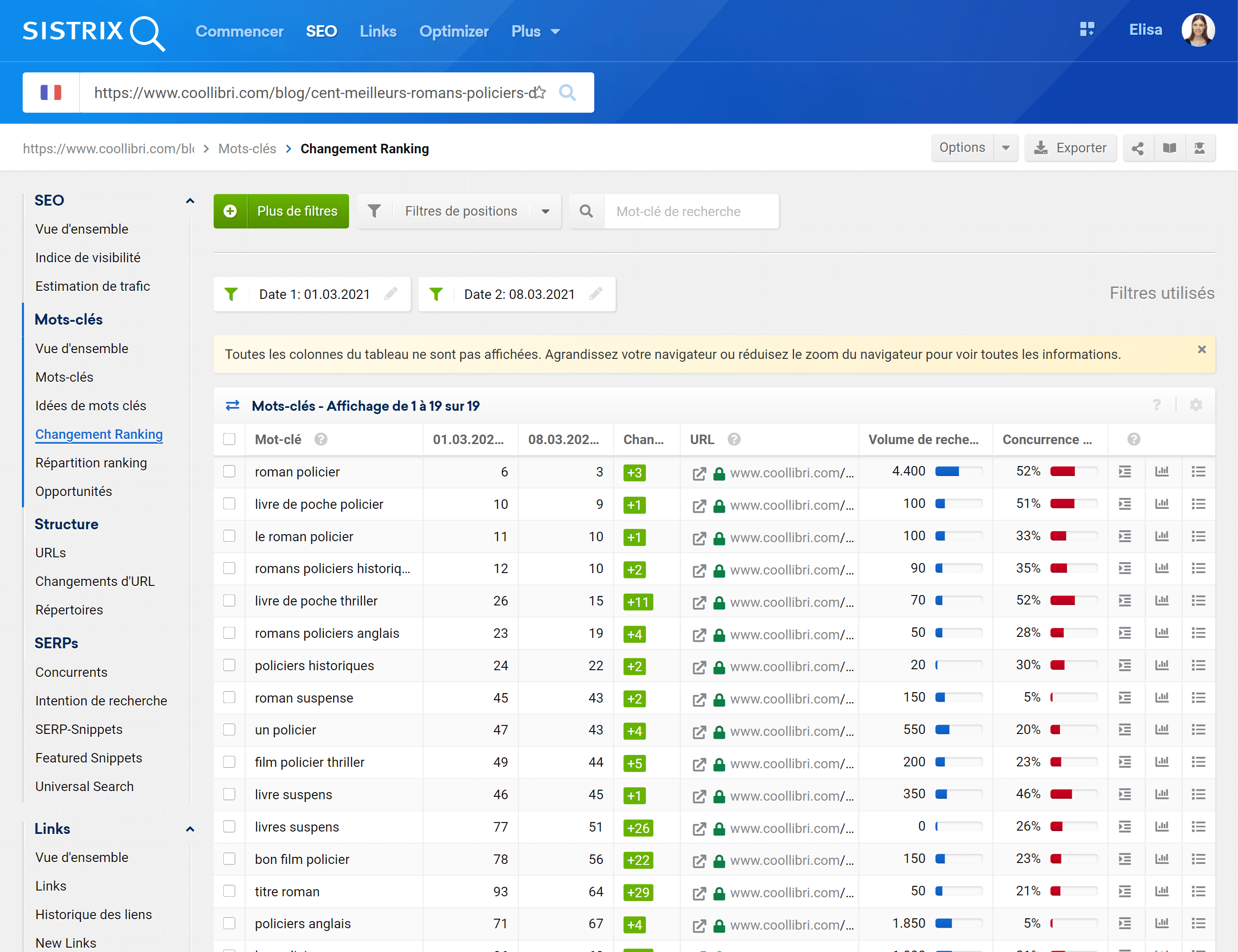Show SERP list icon for roman policier row

[x=1125, y=471]
